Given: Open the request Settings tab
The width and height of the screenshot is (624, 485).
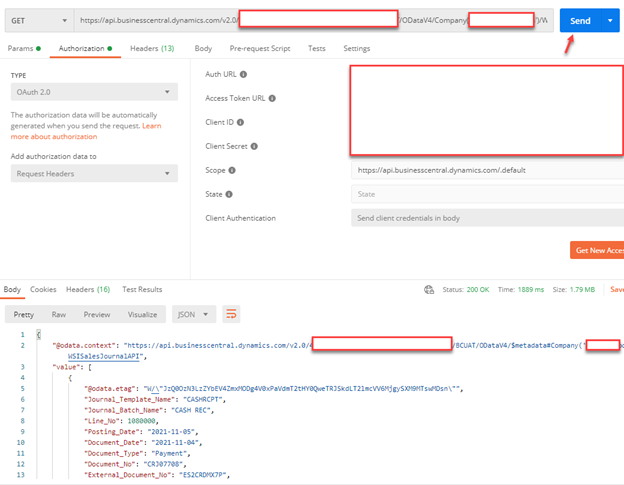Looking at the screenshot, I should pyautogui.click(x=357, y=49).
